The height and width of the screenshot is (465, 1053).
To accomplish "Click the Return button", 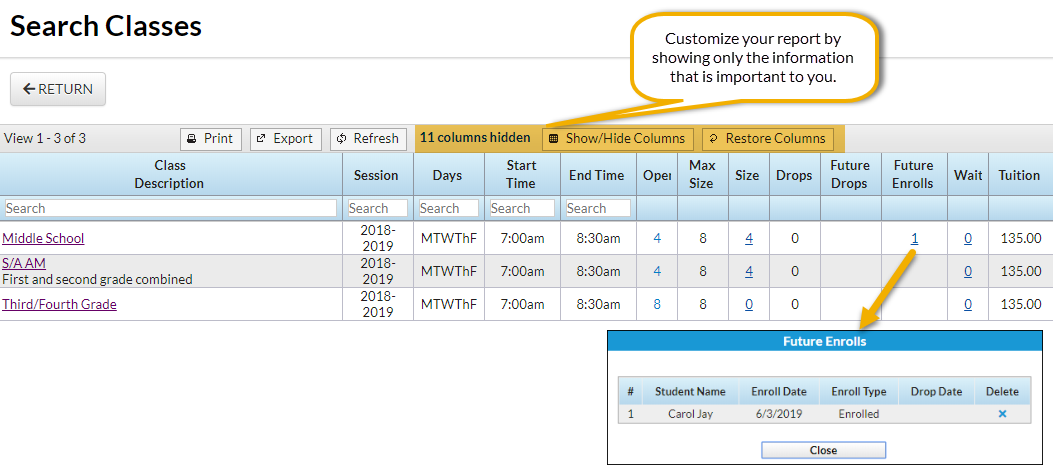I will coord(58,89).
